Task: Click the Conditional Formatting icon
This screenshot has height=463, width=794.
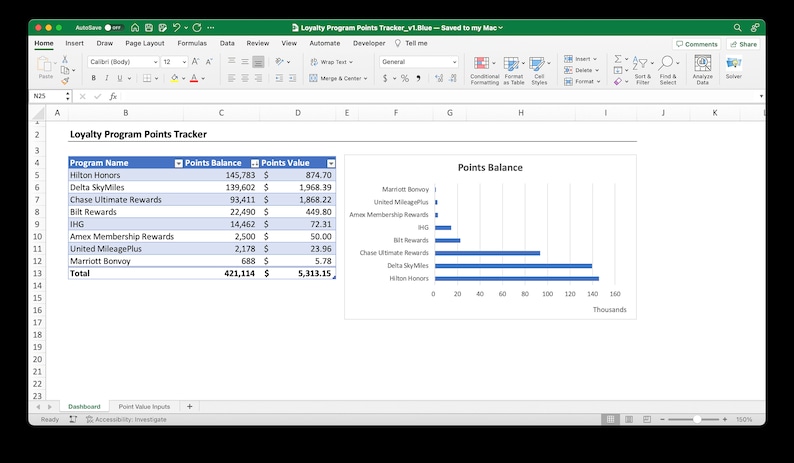Action: click(x=482, y=63)
